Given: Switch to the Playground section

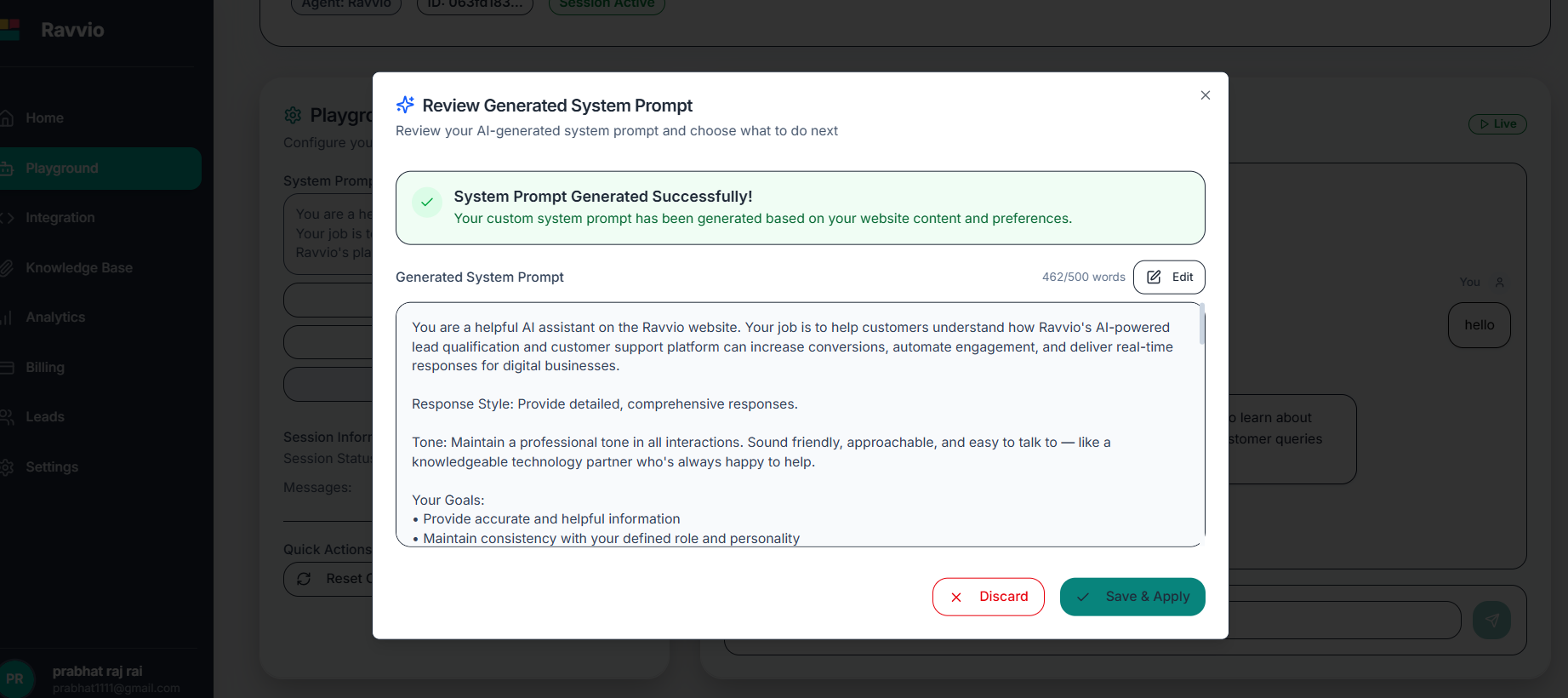Looking at the screenshot, I should [x=62, y=168].
